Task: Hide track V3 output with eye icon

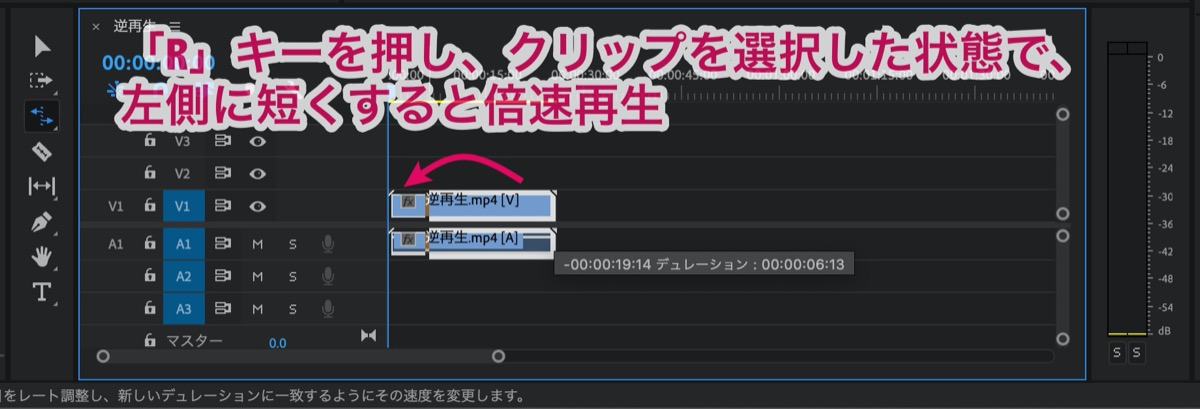Action: (258, 142)
